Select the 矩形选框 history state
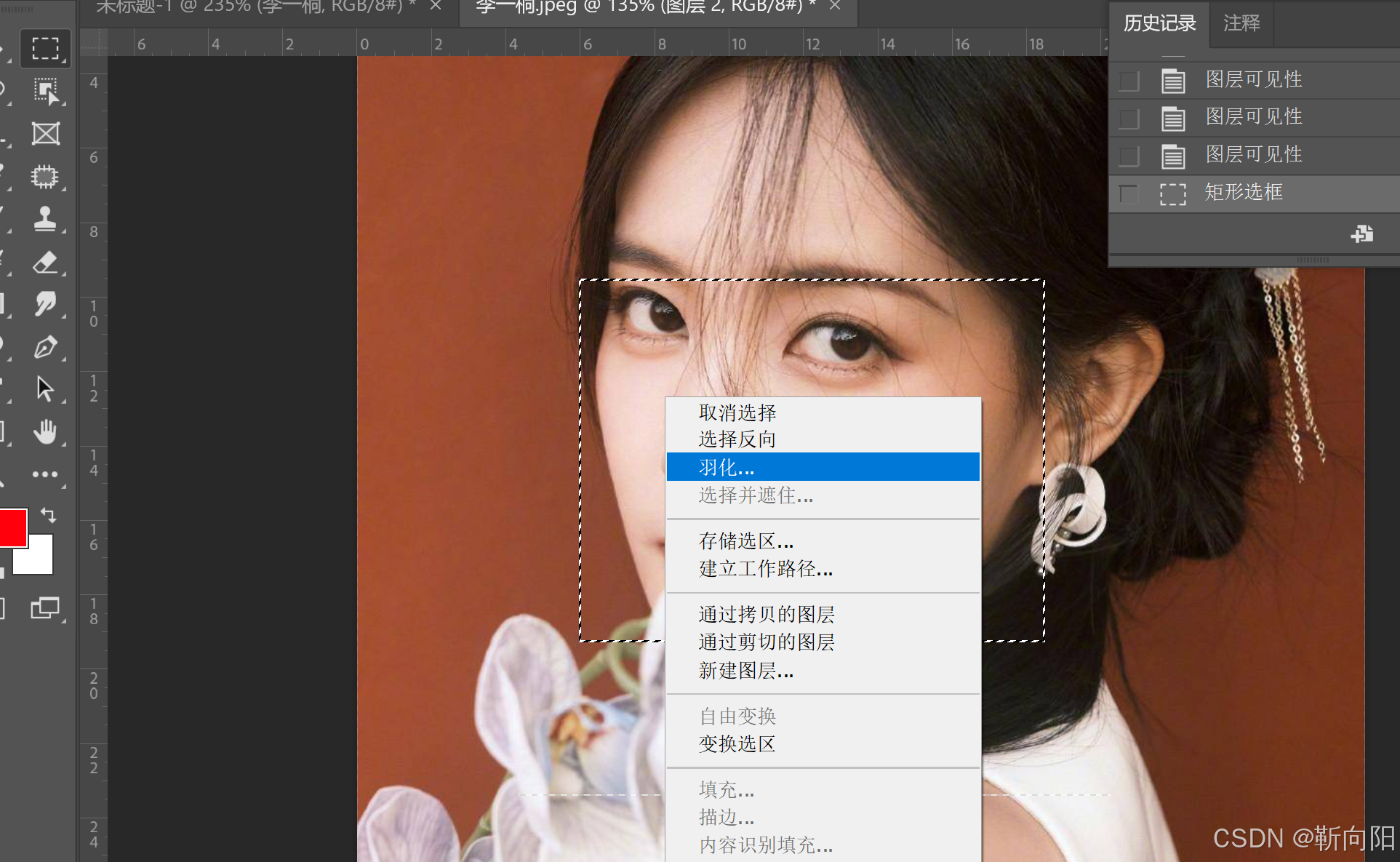 [1244, 193]
